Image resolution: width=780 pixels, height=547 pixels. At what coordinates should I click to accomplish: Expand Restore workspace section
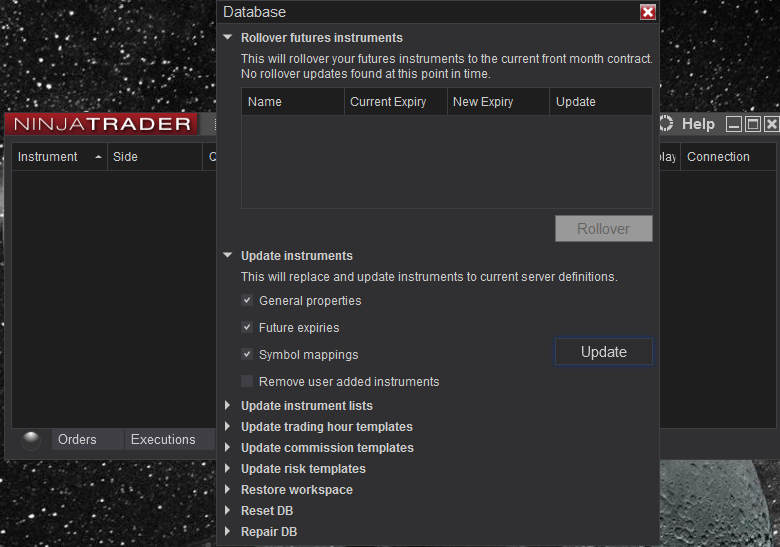pos(227,489)
